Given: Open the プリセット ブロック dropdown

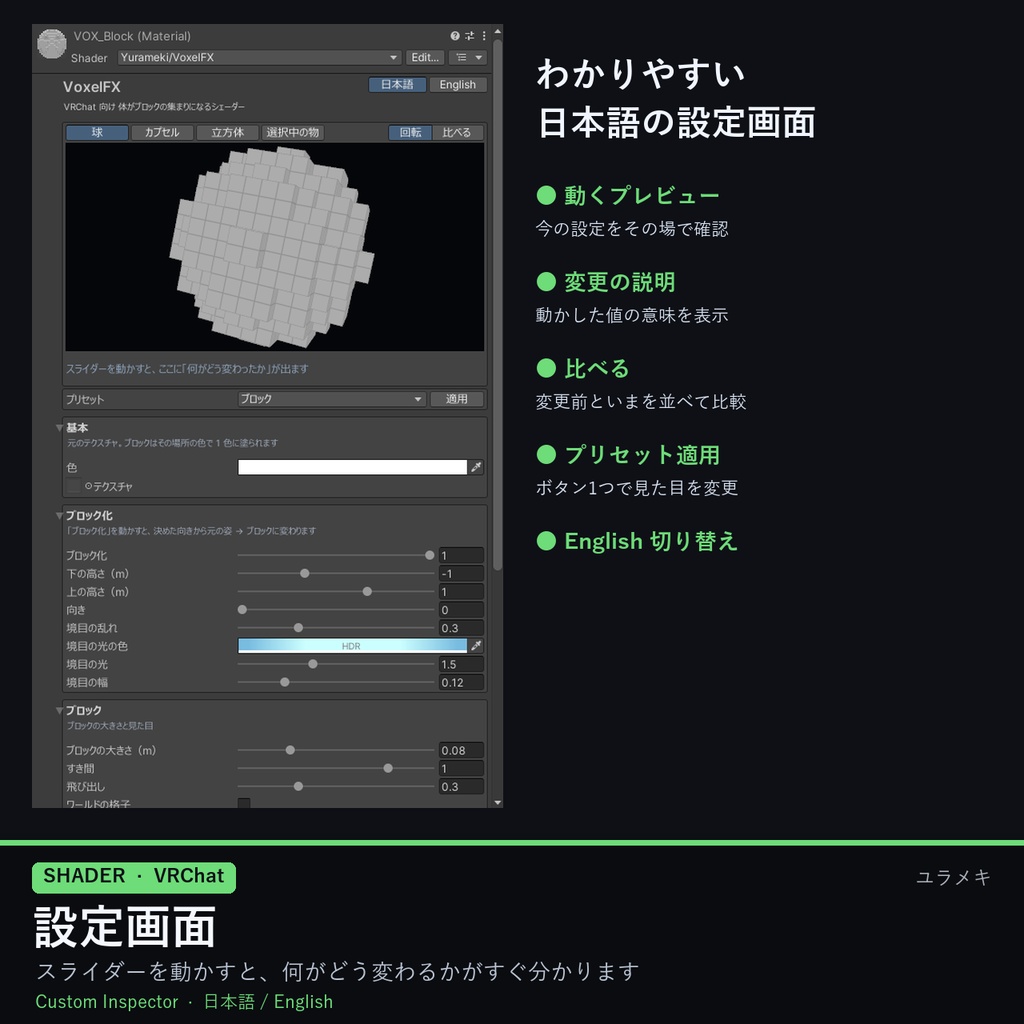Looking at the screenshot, I should [x=332, y=399].
